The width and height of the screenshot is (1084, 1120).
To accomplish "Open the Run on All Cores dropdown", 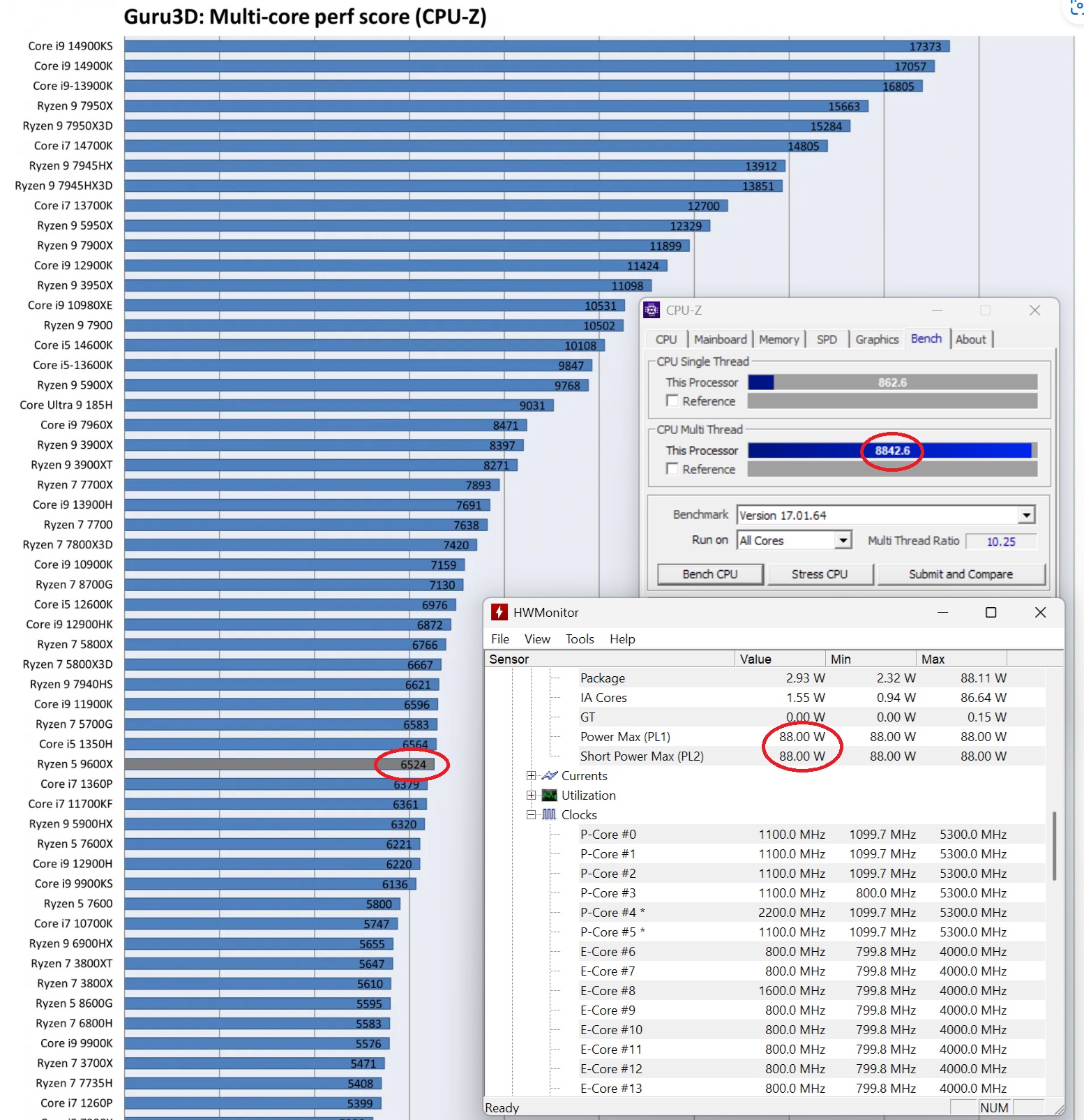I will pos(843,540).
